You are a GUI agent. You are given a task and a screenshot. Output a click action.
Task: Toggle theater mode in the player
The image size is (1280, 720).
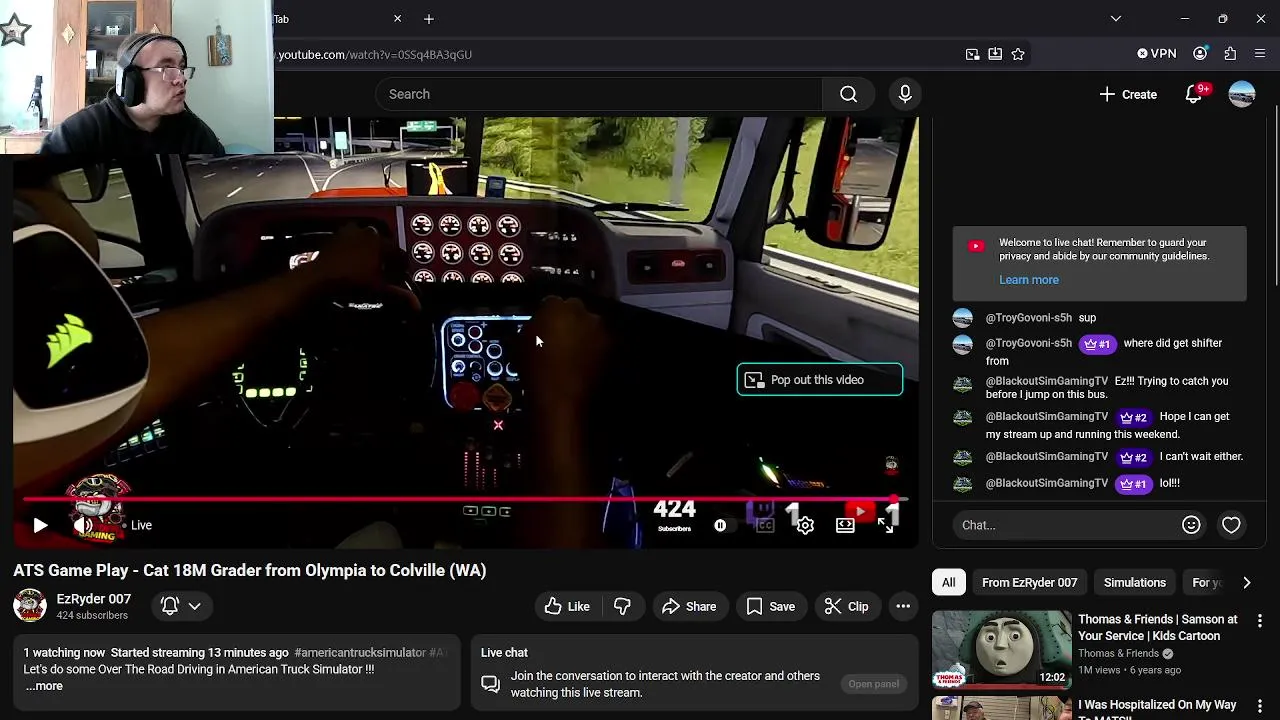(x=845, y=525)
